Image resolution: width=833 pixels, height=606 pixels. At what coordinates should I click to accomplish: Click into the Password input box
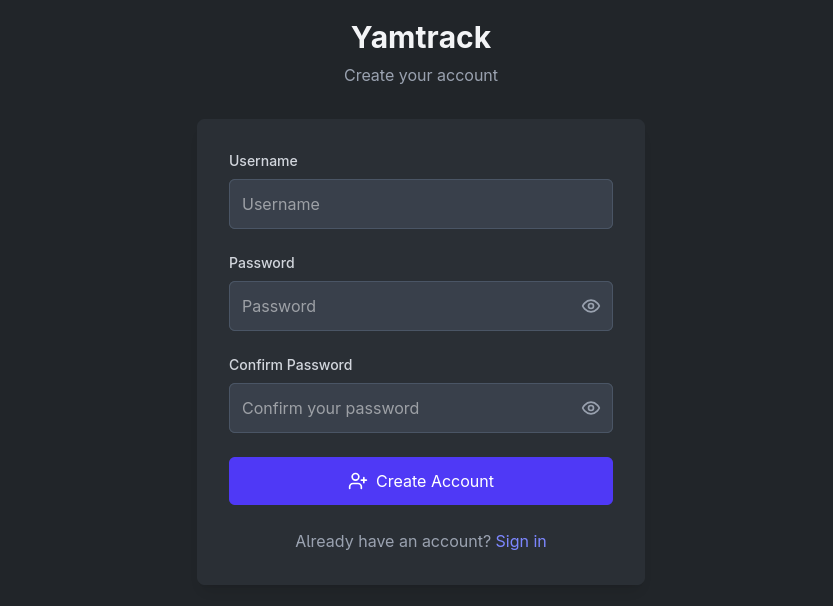point(400,306)
